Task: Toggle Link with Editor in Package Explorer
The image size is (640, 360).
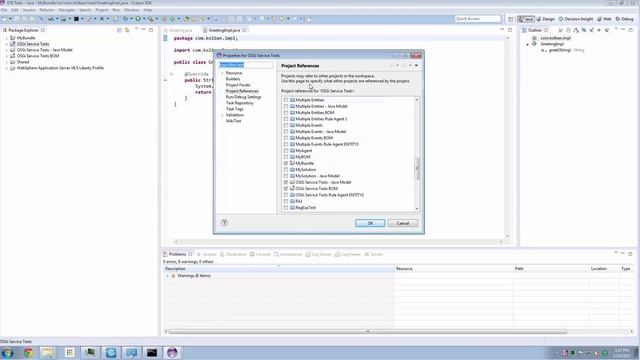Action: point(127,30)
